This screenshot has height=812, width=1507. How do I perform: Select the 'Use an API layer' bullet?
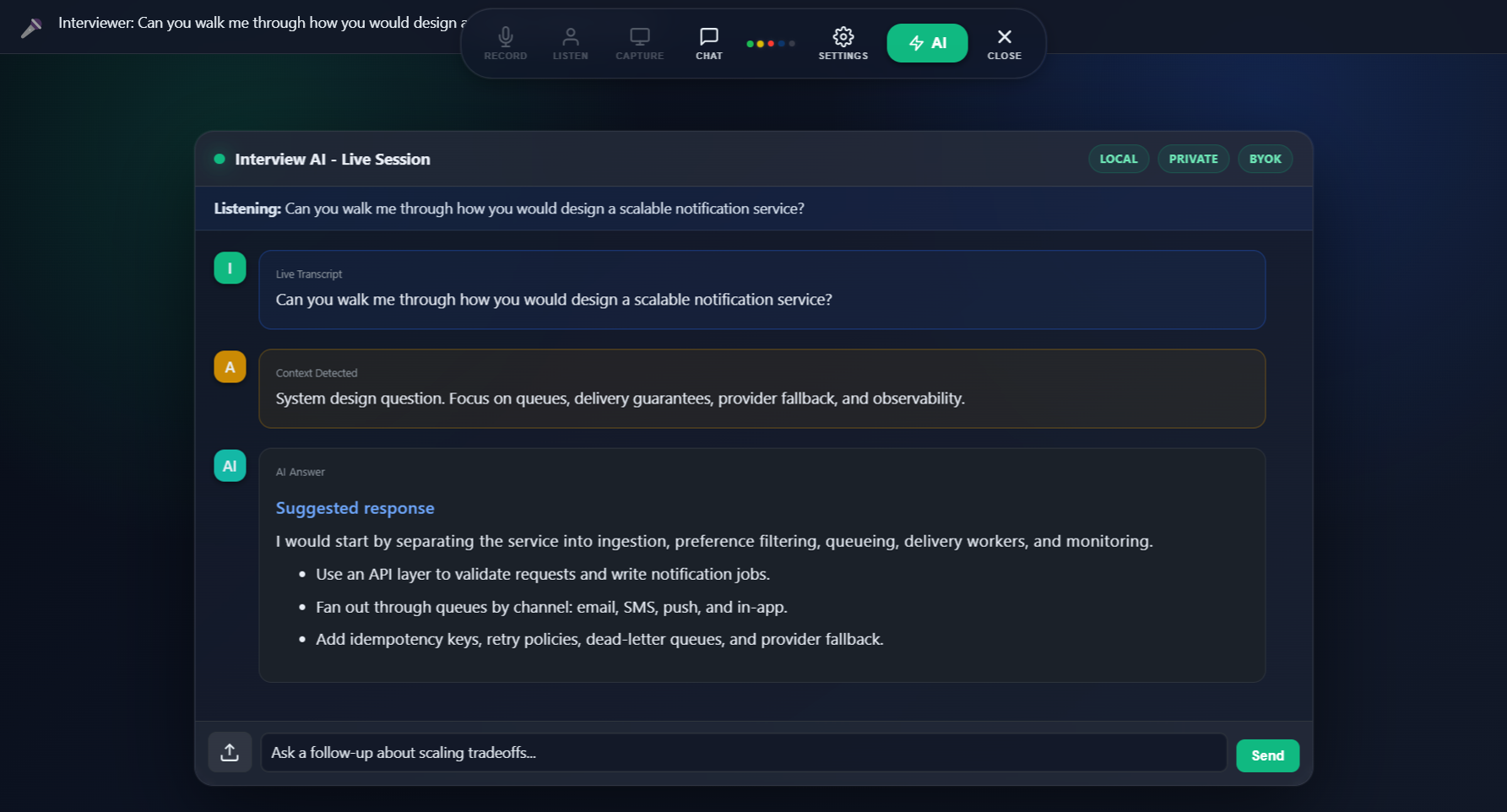click(542, 574)
